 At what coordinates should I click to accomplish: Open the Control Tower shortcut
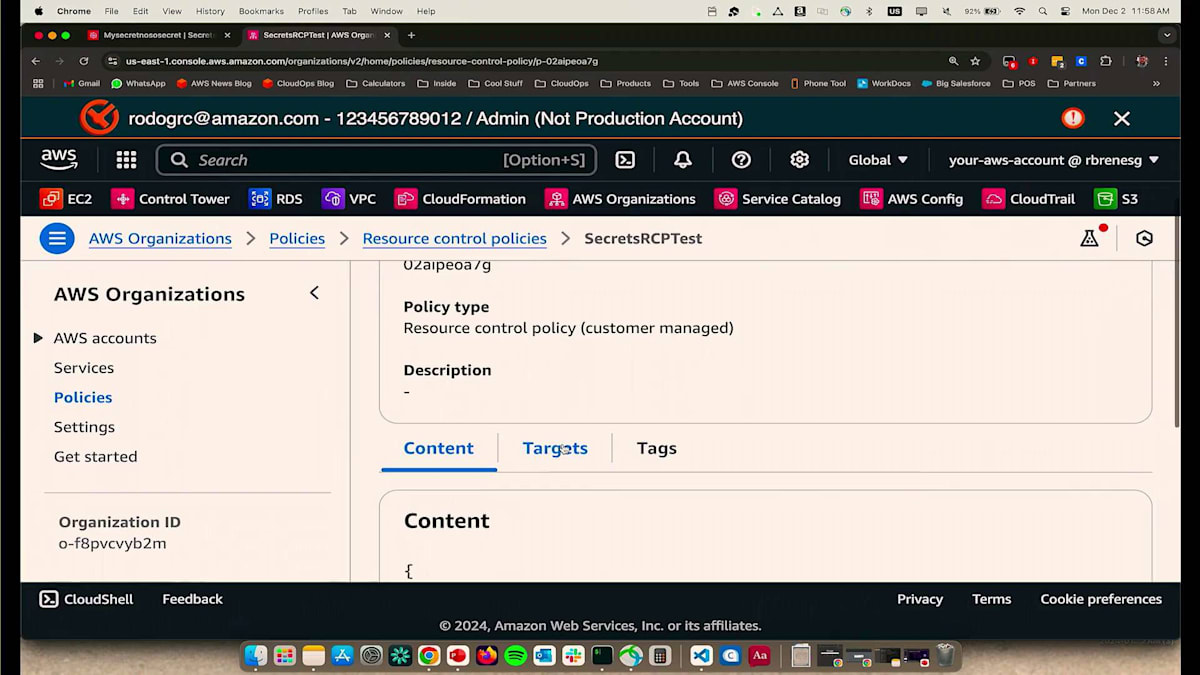pyautogui.click(x=170, y=199)
